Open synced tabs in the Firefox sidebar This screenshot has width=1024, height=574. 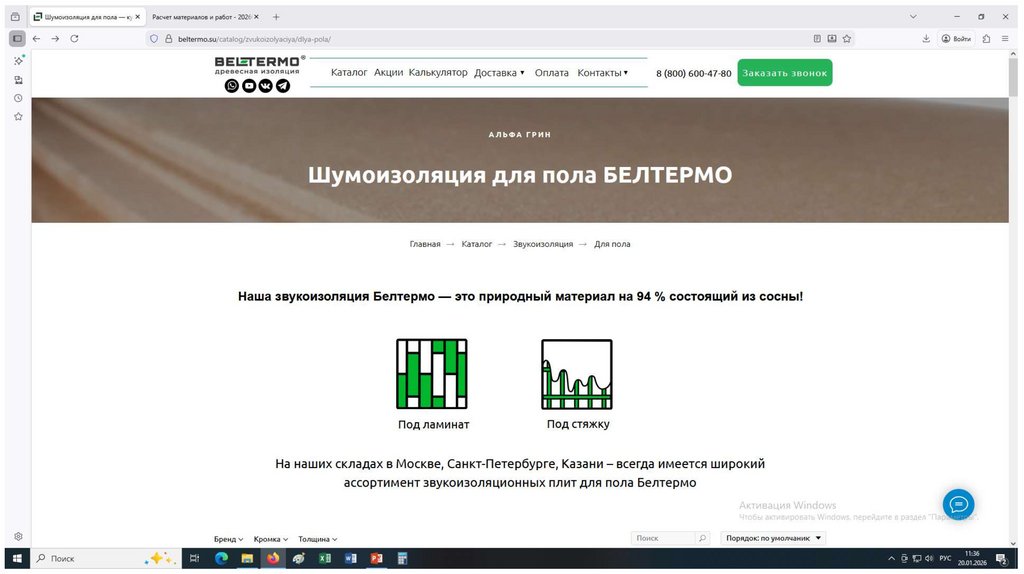(18, 80)
